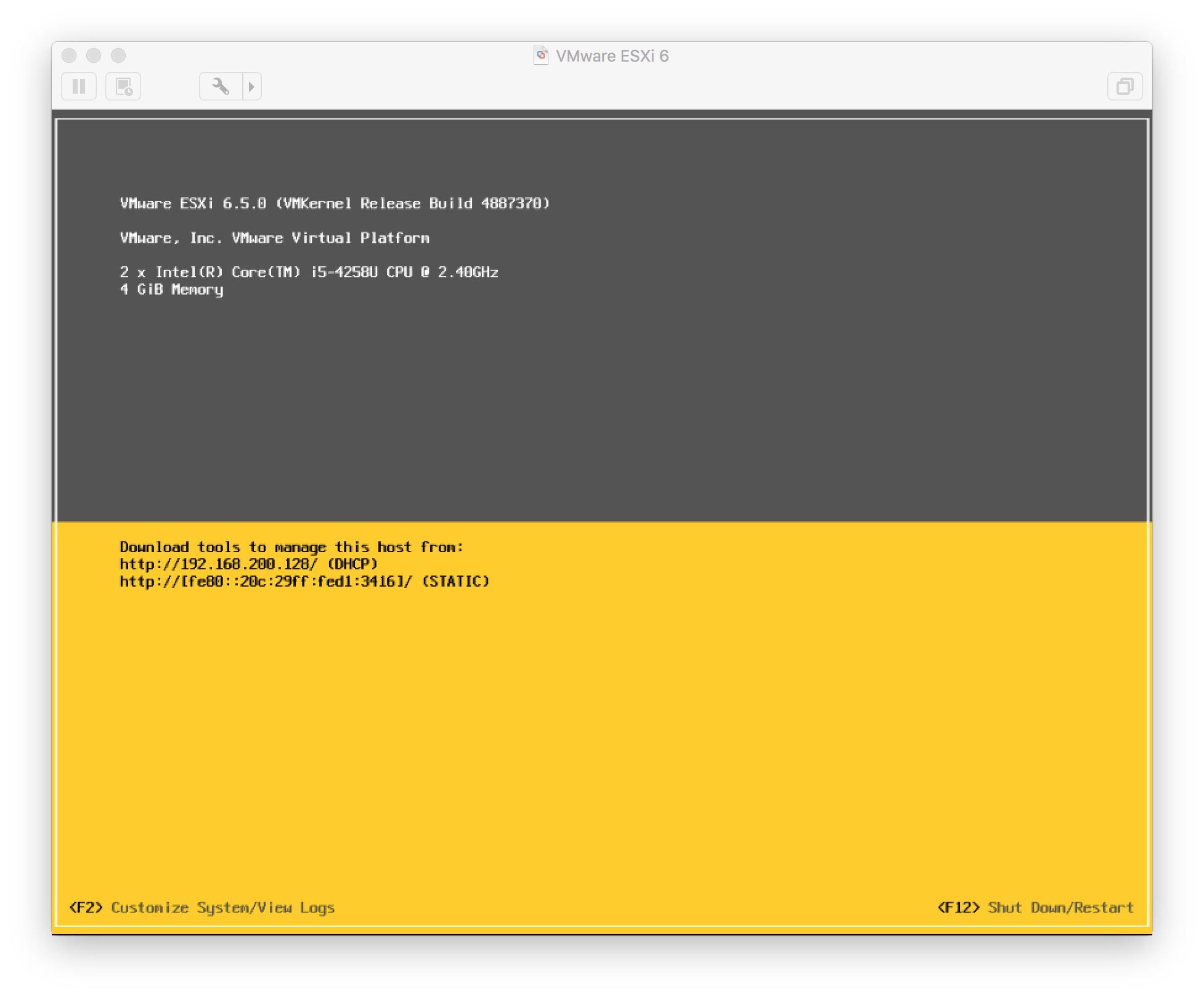This screenshot has height=997, width=1204.
Task: Click the green zoom traffic light
Action: [118, 55]
